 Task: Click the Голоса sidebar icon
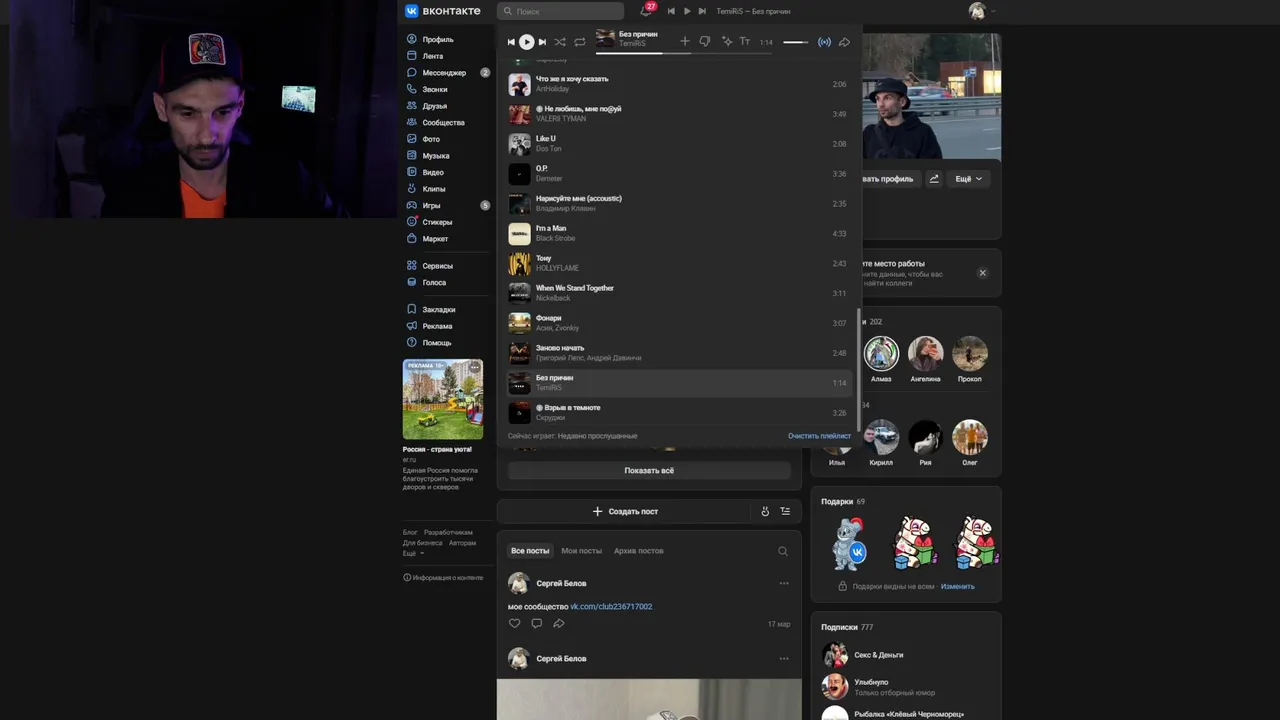(412, 282)
